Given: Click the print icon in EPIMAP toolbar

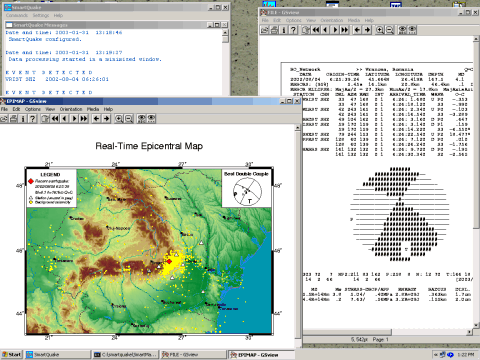Looking at the screenshot, I should click(x=13, y=119).
